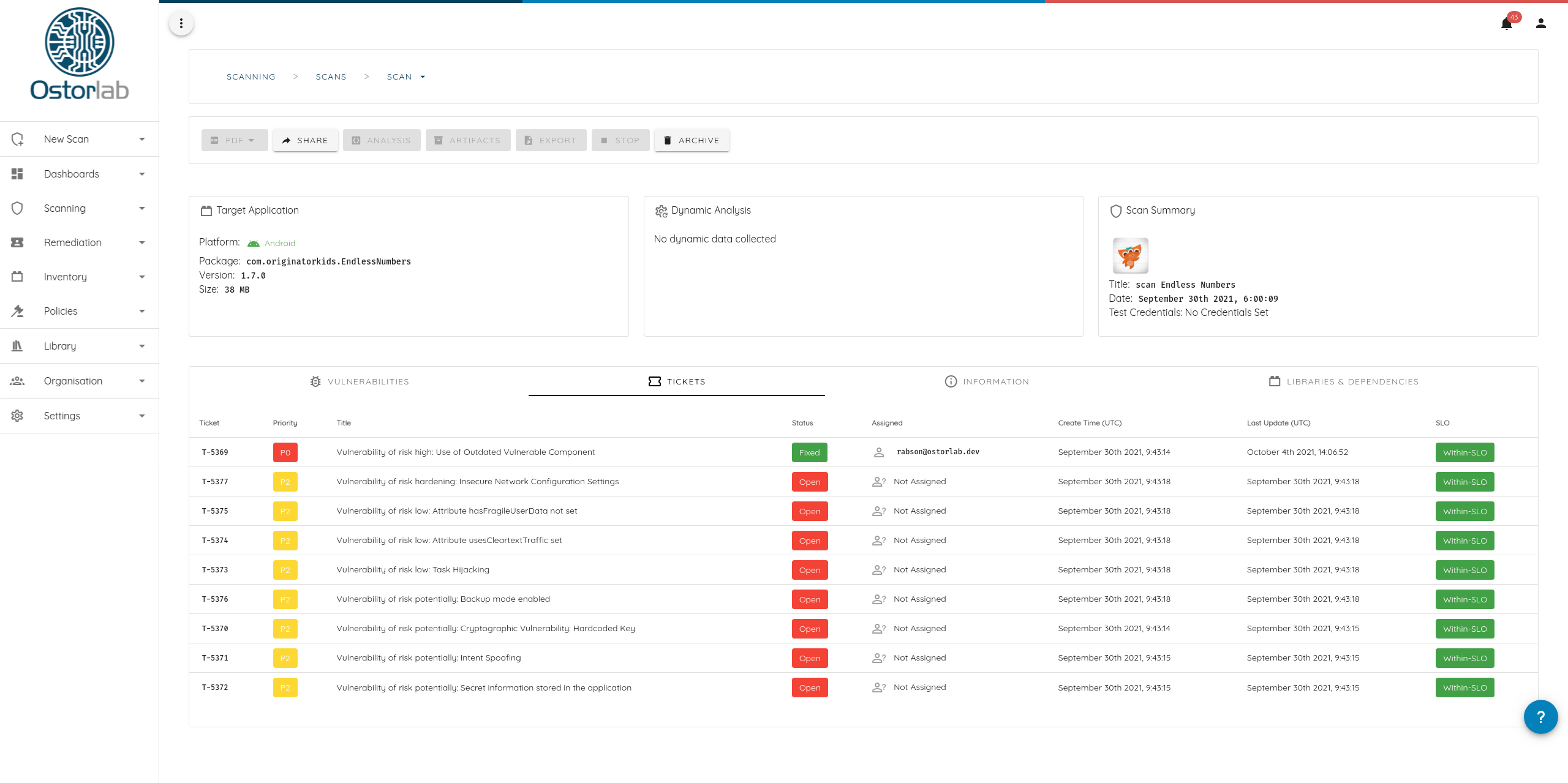The image size is (1568, 783).
Task: Click the Scanning shield icon in sidebar
Action: [x=17, y=208]
